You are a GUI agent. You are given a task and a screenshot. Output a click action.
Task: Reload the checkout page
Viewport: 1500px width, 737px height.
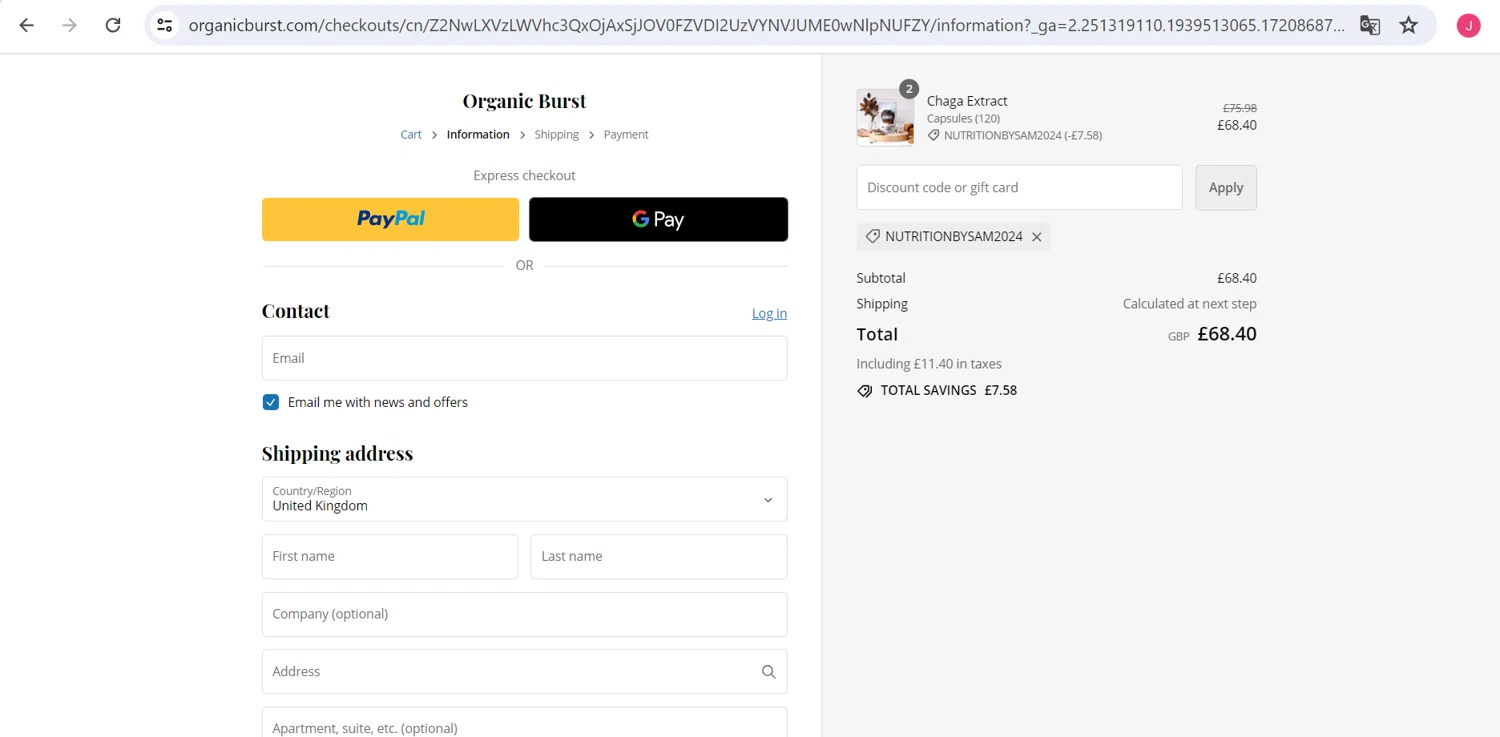coord(113,25)
